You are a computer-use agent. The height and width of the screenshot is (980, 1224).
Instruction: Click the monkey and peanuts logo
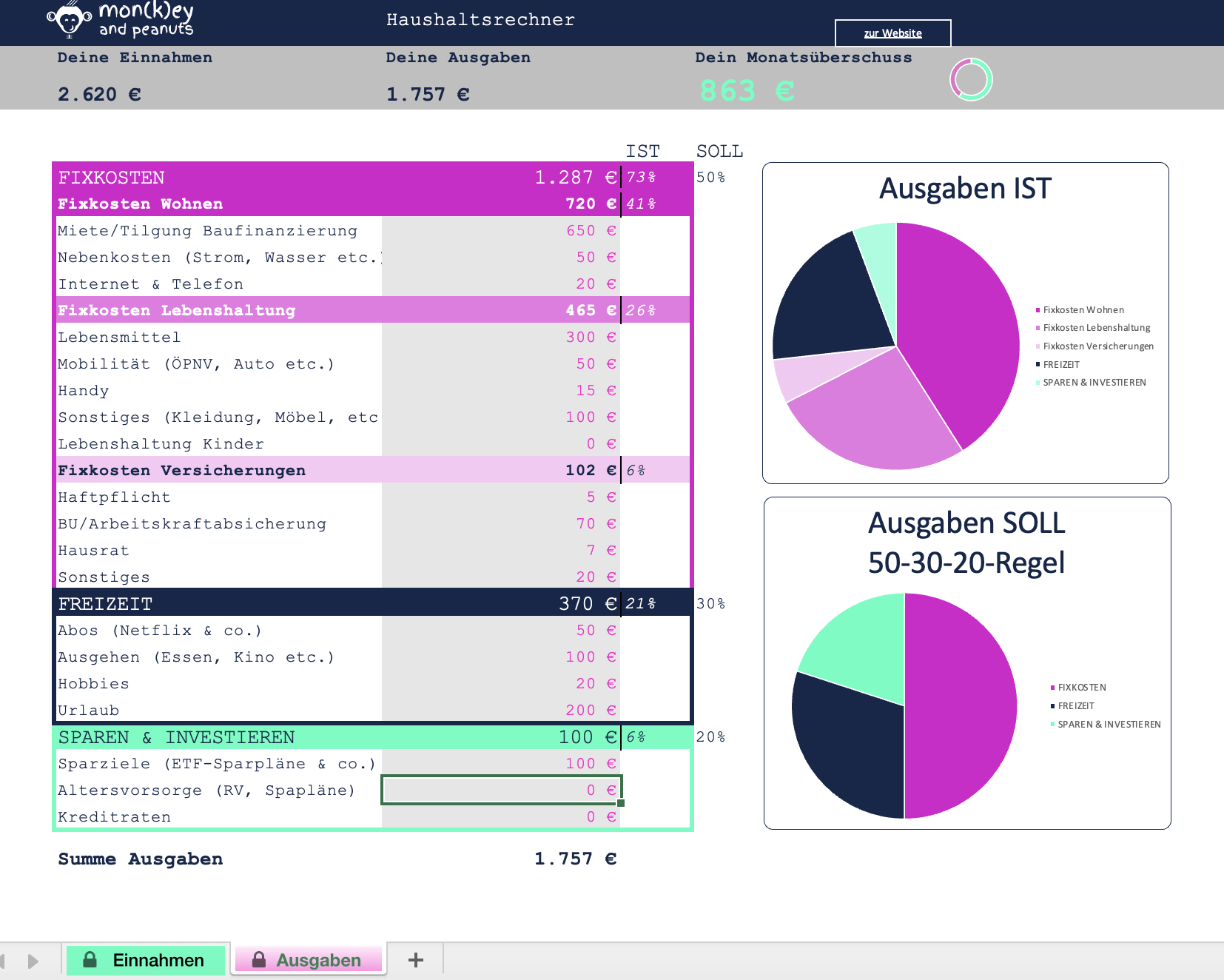point(120,20)
